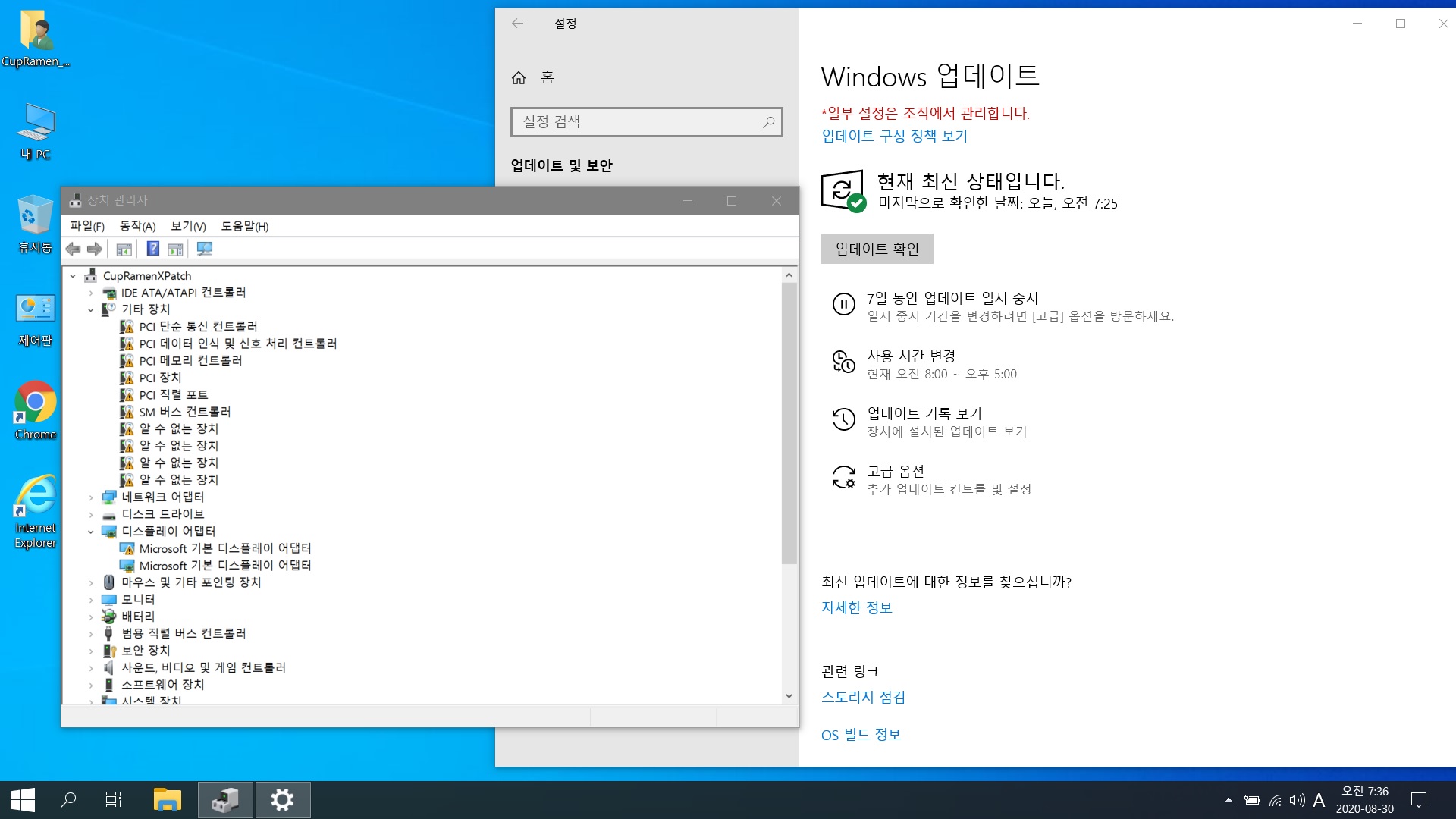Viewport: 1456px width, 819px height.
Task: Select PCI 메모리 컨트롤러 device
Action: (190, 361)
